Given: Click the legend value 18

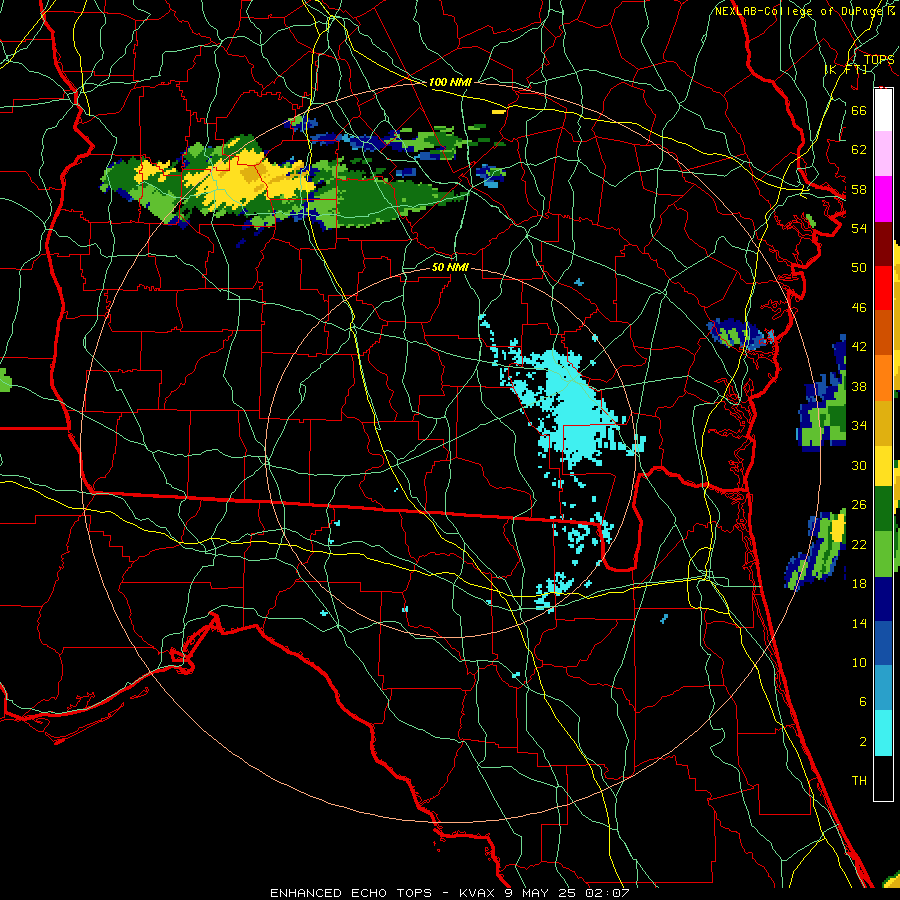Looking at the screenshot, I should point(859,584).
